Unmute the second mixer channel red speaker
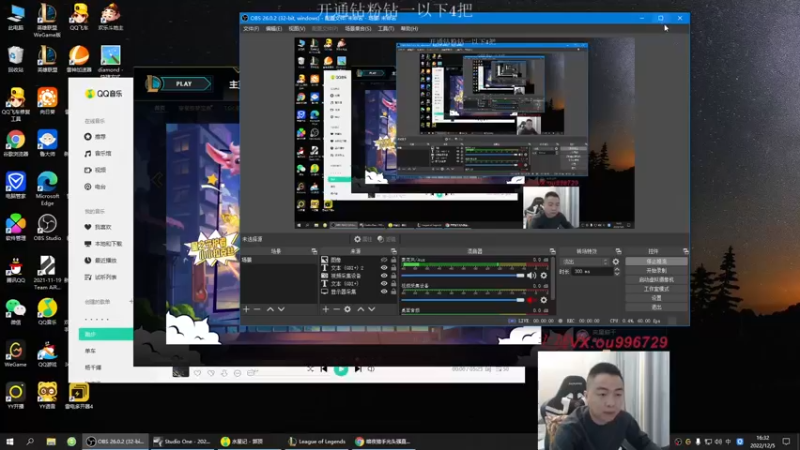The width and height of the screenshot is (800, 450). [x=532, y=300]
